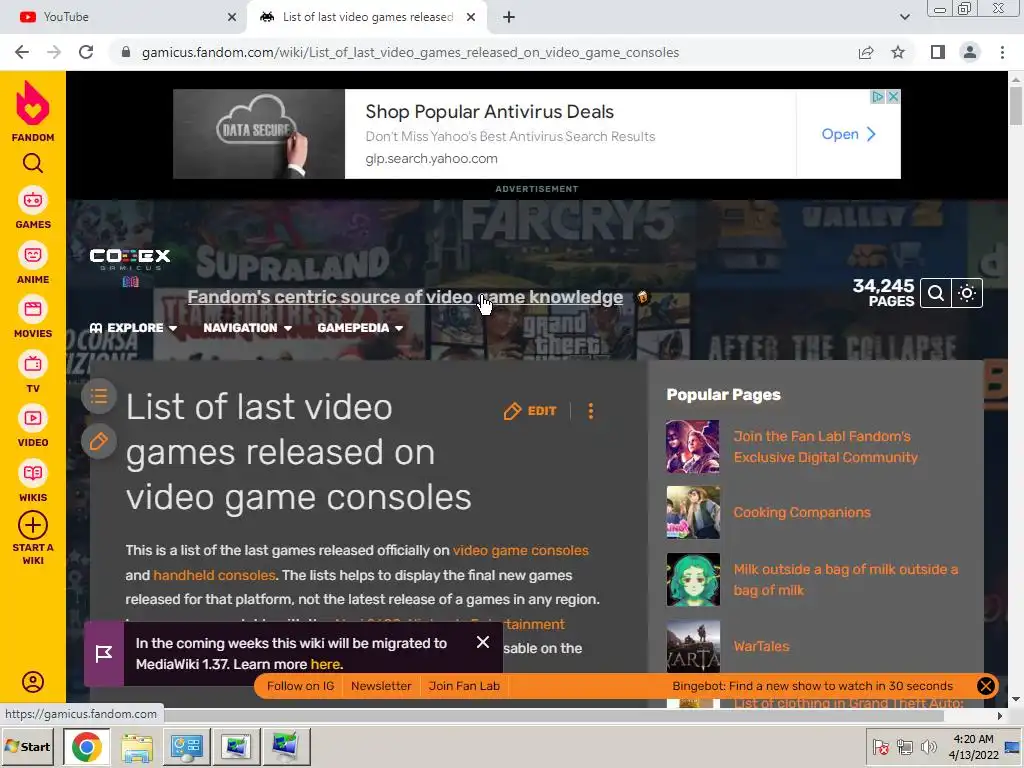This screenshot has width=1024, height=768.
Task: Open the Windows Start menu
Action: click(x=28, y=746)
